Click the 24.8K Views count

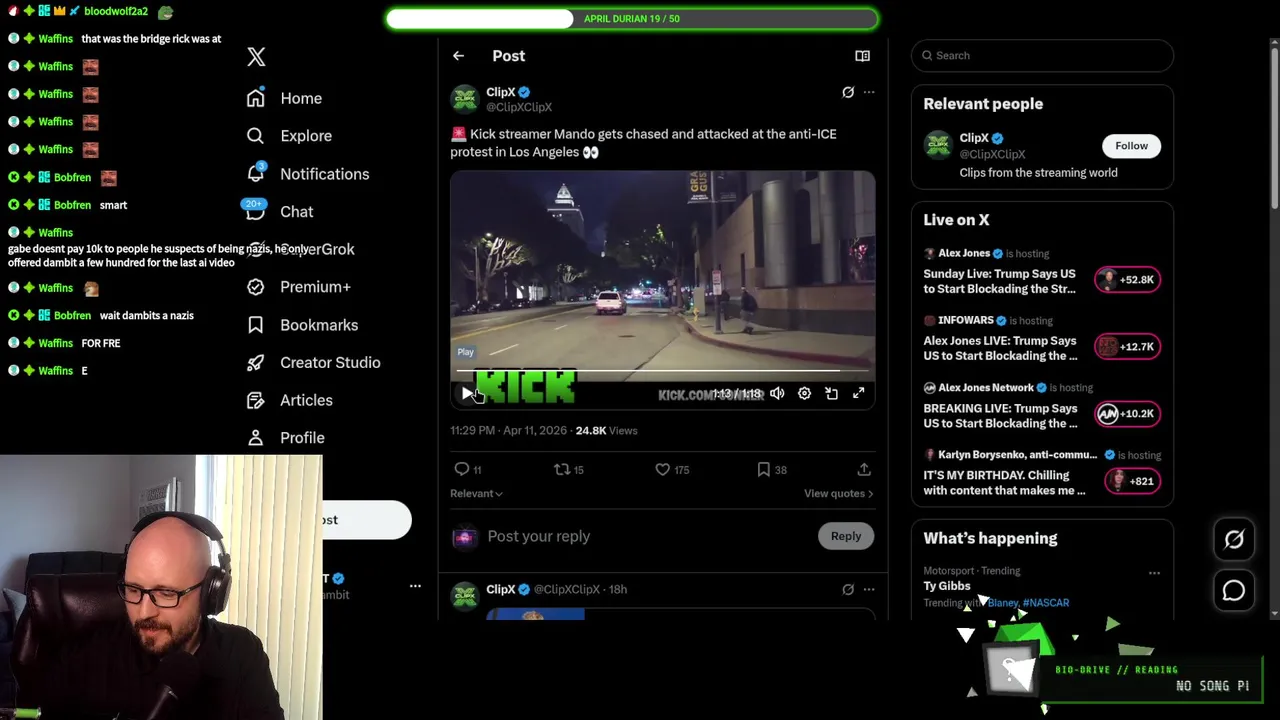(x=606, y=431)
